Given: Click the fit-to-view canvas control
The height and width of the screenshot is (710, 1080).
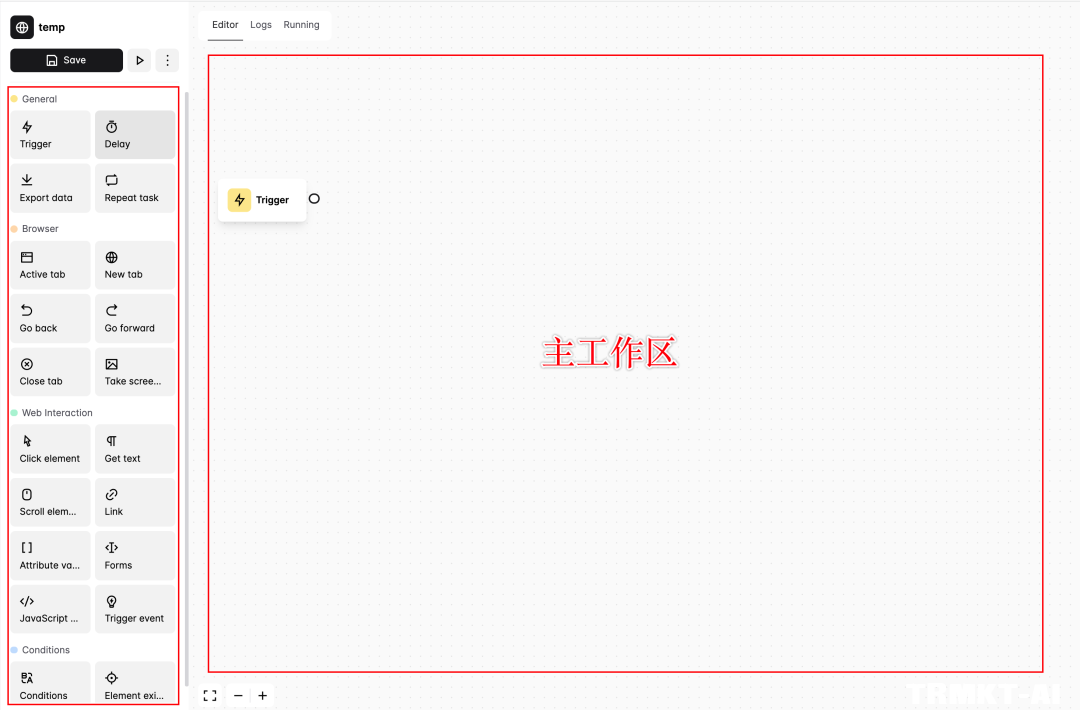Looking at the screenshot, I should click(x=210, y=695).
